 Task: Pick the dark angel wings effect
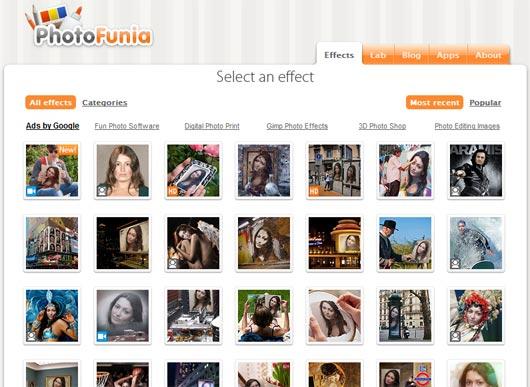pos(193,243)
